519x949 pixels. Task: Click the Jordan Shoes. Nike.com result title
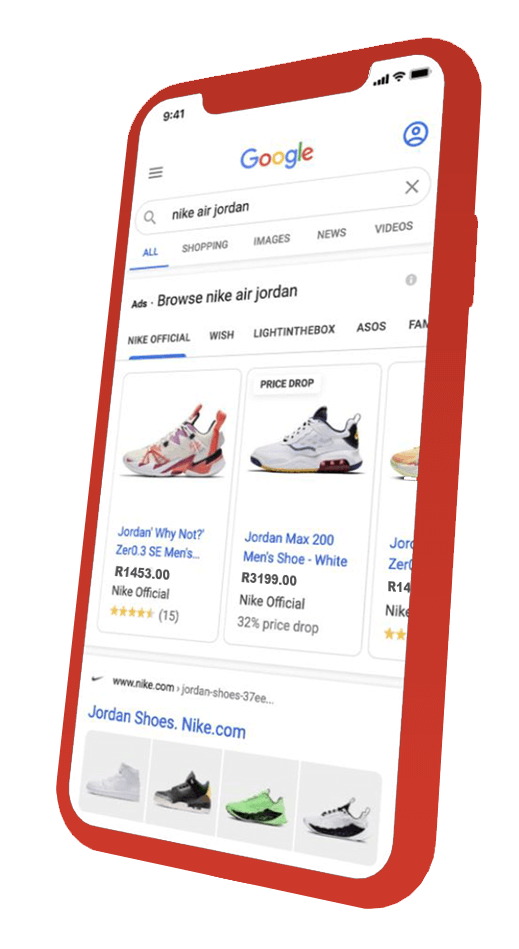(x=167, y=722)
